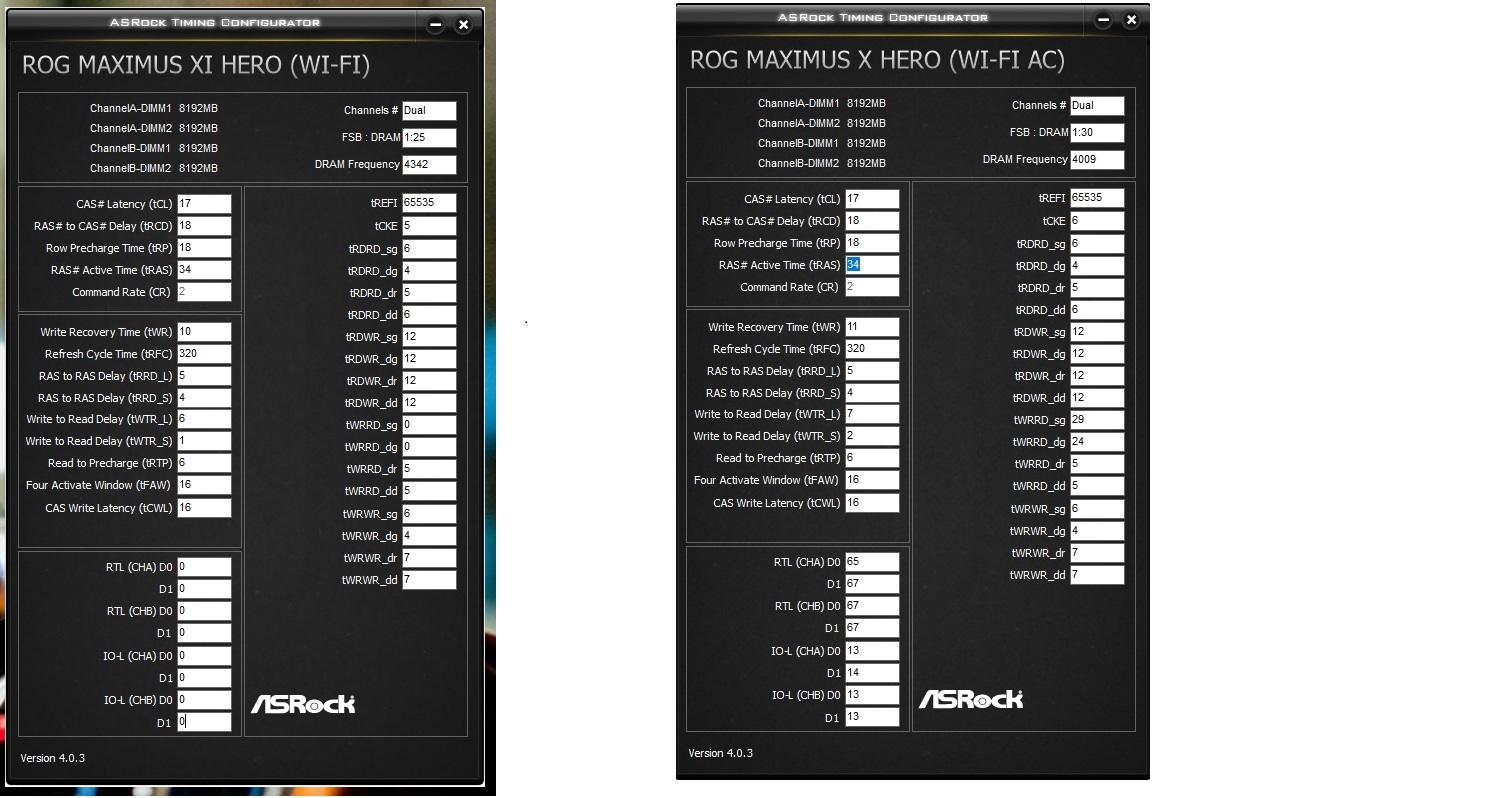1493x798 pixels.
Task: Click ChannelA-DIMM1 8192MB in XI HERO window
Action: (154, 109)
